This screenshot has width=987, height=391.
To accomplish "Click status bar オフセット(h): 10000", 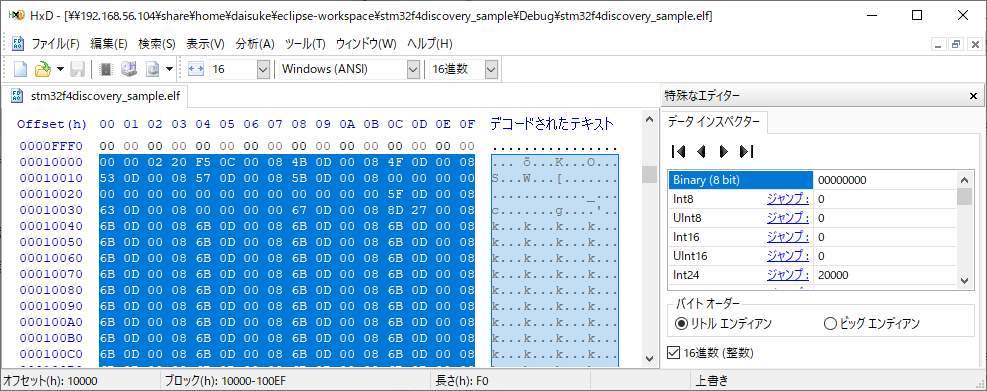I will click(x=50, y=380).
